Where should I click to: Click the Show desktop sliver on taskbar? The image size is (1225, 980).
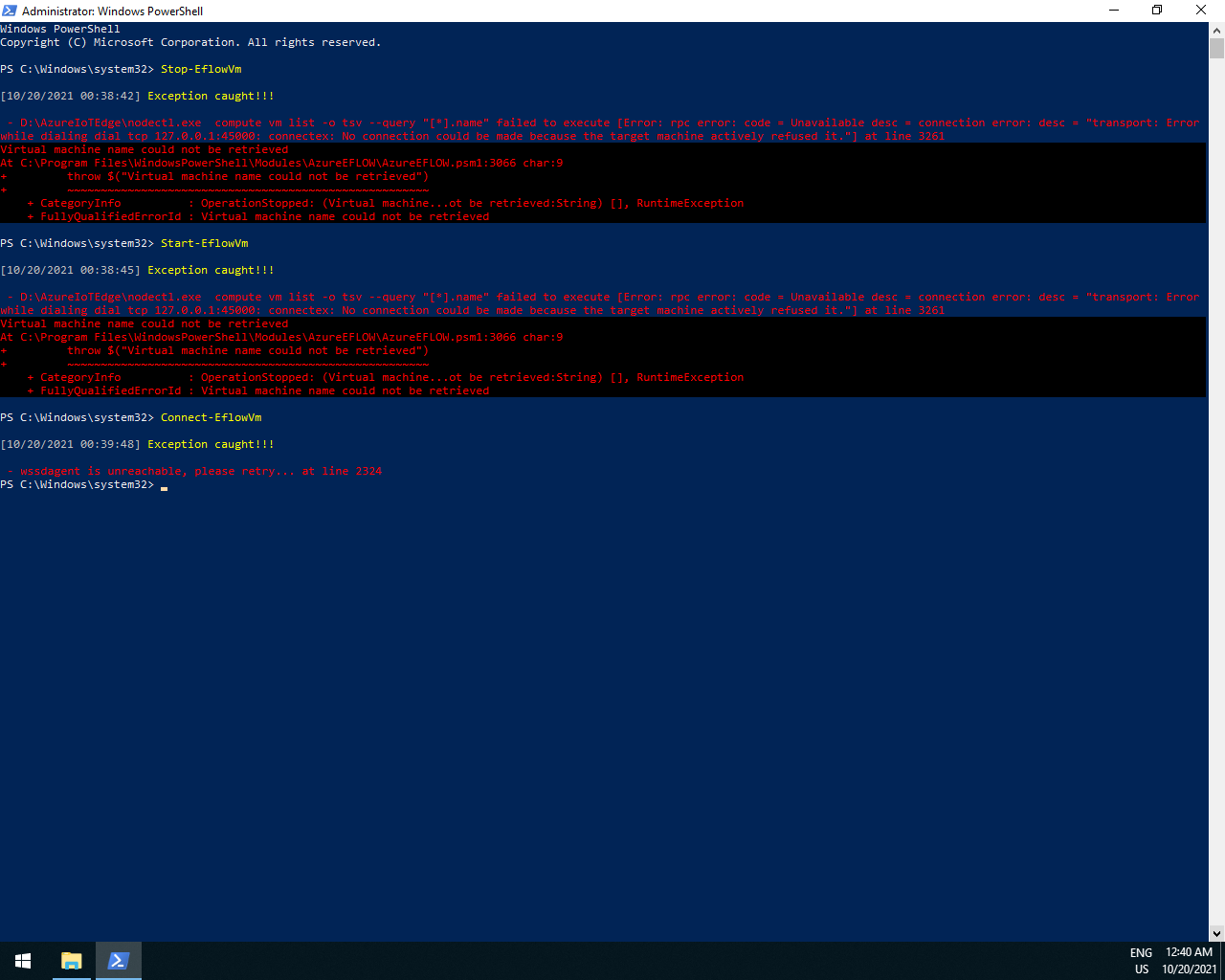pyautogui.click(x=1222, y=961)
